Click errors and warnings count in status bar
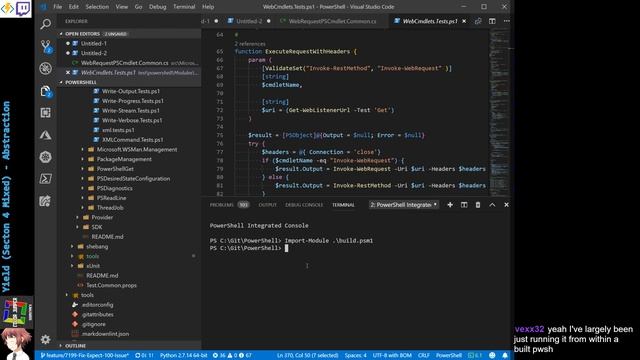This screenshot has height=360, width=640. tap(232, 356)
